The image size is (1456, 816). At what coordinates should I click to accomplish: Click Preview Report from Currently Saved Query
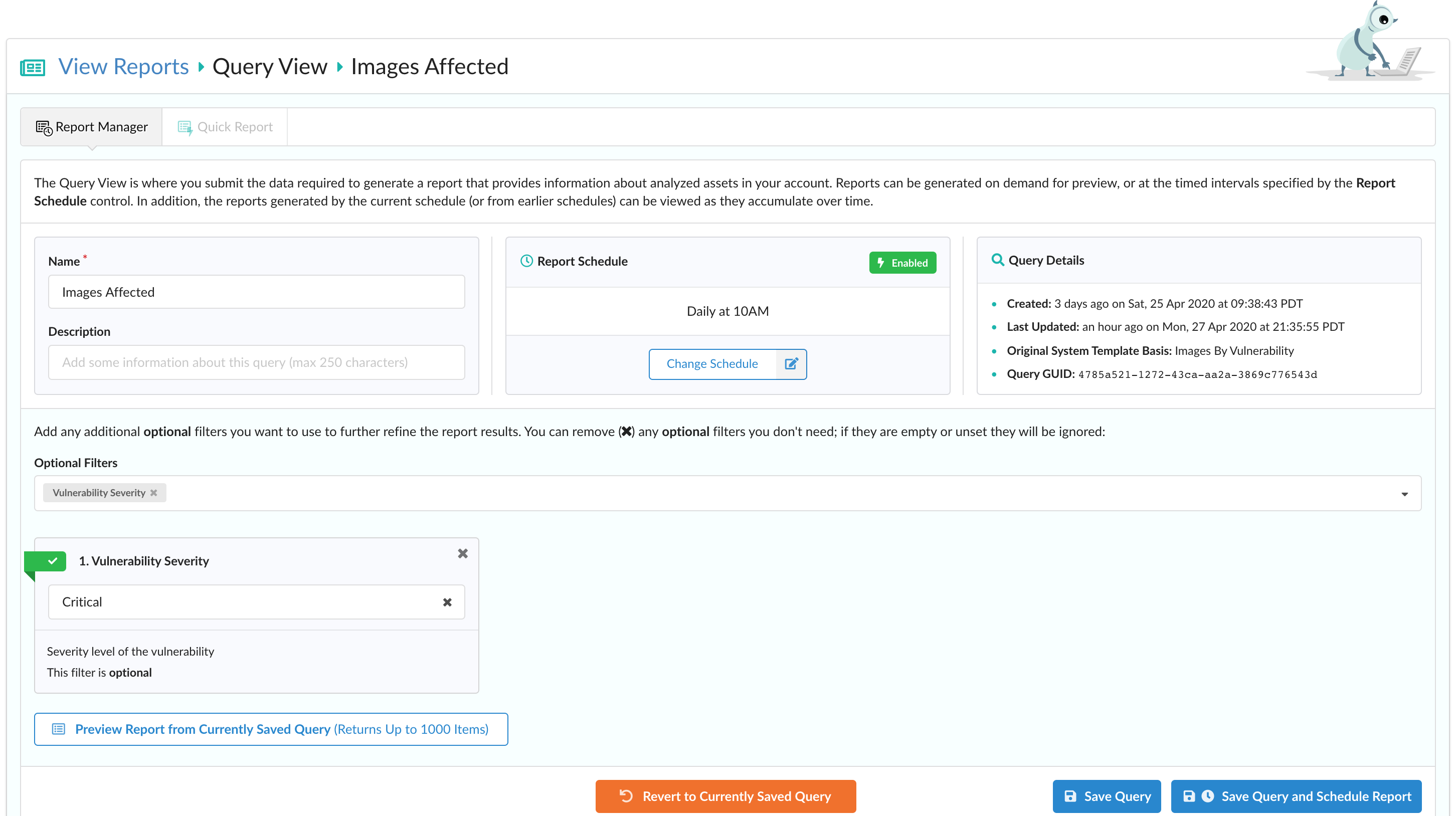pyautogui.click(x=271, y=729)
